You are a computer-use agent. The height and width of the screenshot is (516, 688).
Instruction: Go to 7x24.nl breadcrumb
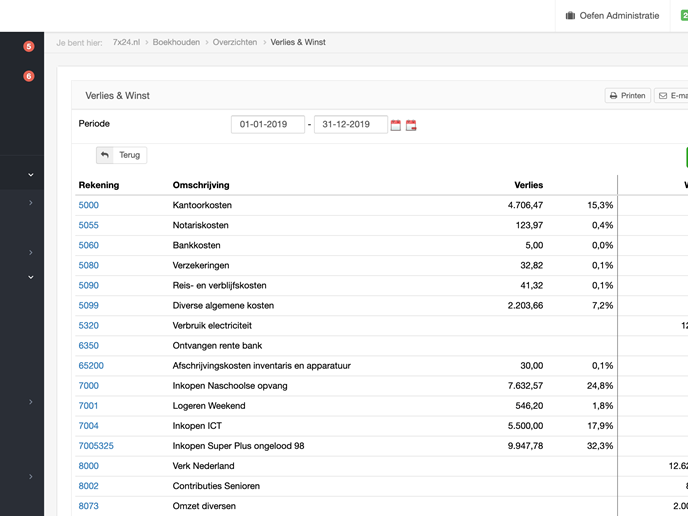click(126, 42)
